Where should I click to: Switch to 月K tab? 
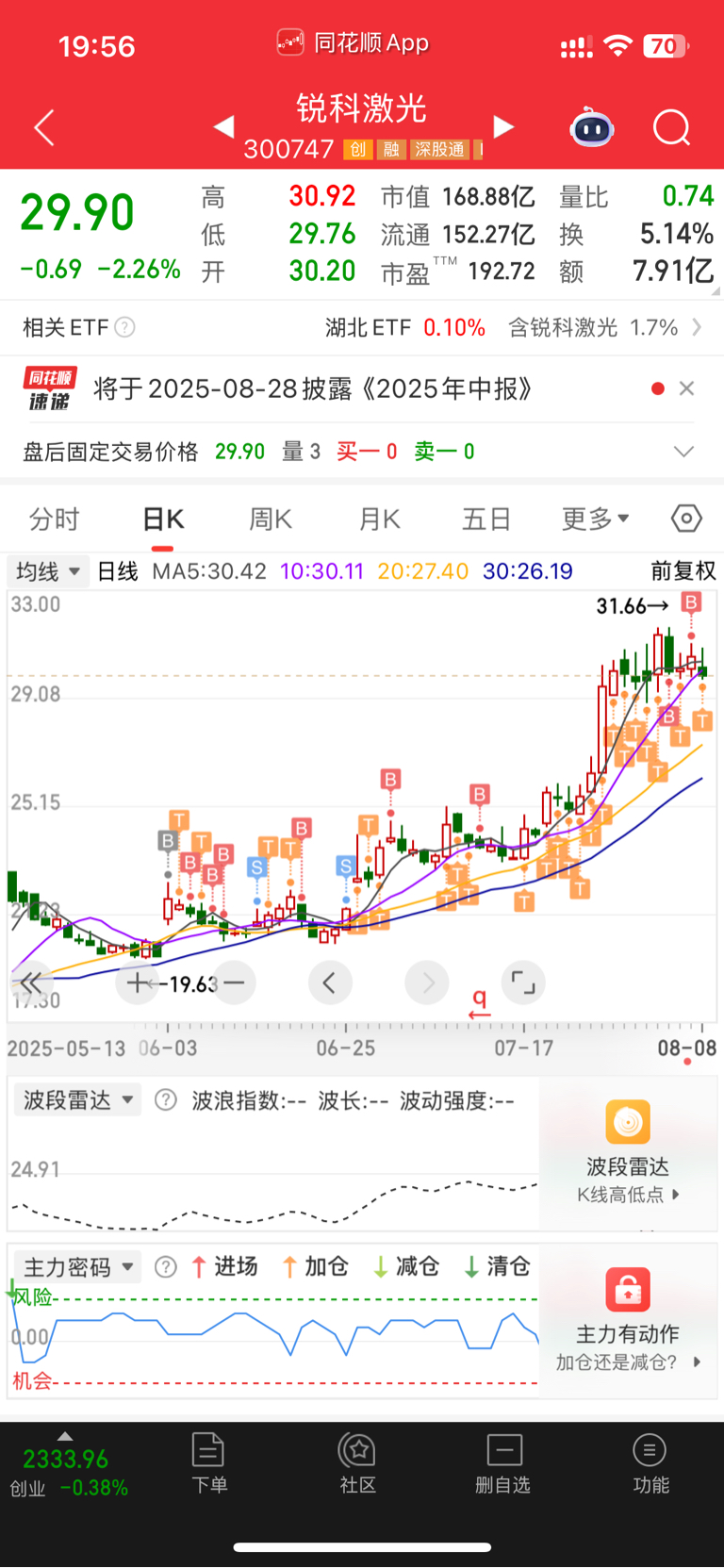pyautogui.click(x=380, y=519)
